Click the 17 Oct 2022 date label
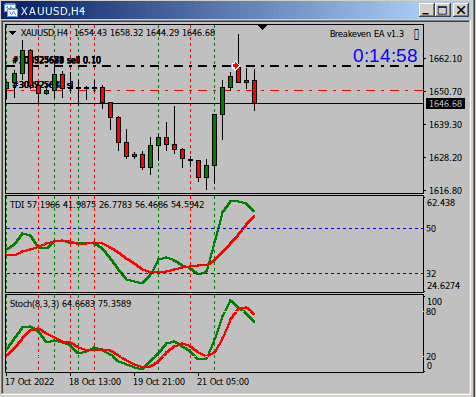Viewport: 476px width, 397px height. pyautogui.click(x=30, y=381)
